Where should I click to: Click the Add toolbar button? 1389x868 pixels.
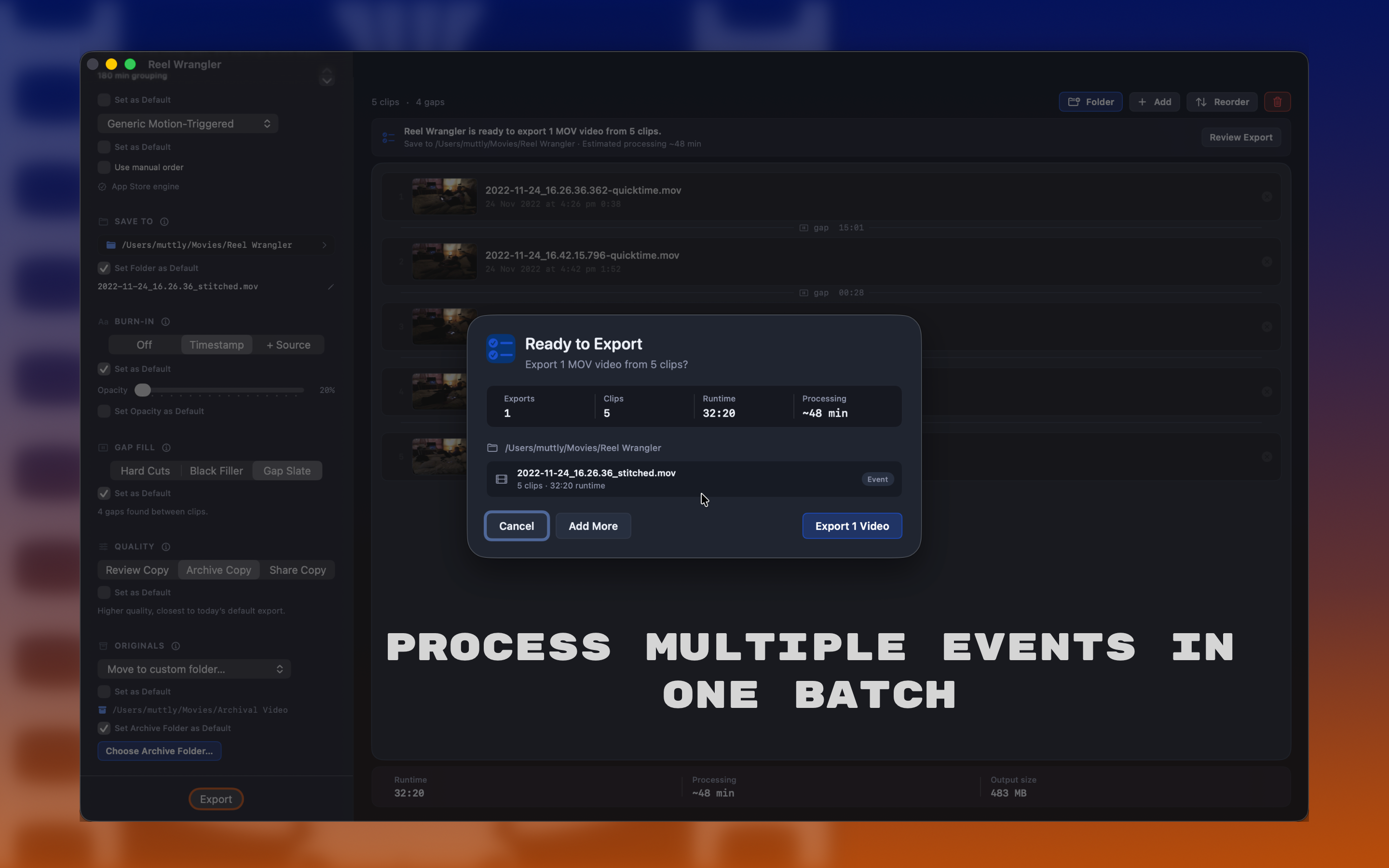tap(1154, 102)
